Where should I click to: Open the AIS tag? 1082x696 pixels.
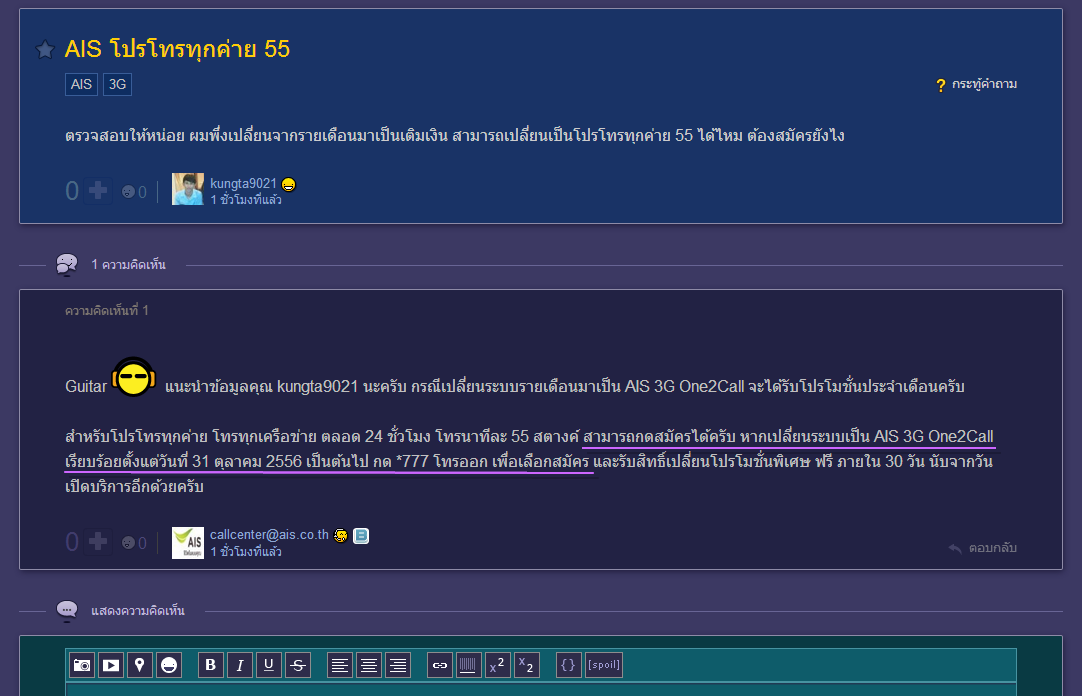pyautogui.click(x=81, y=84)
